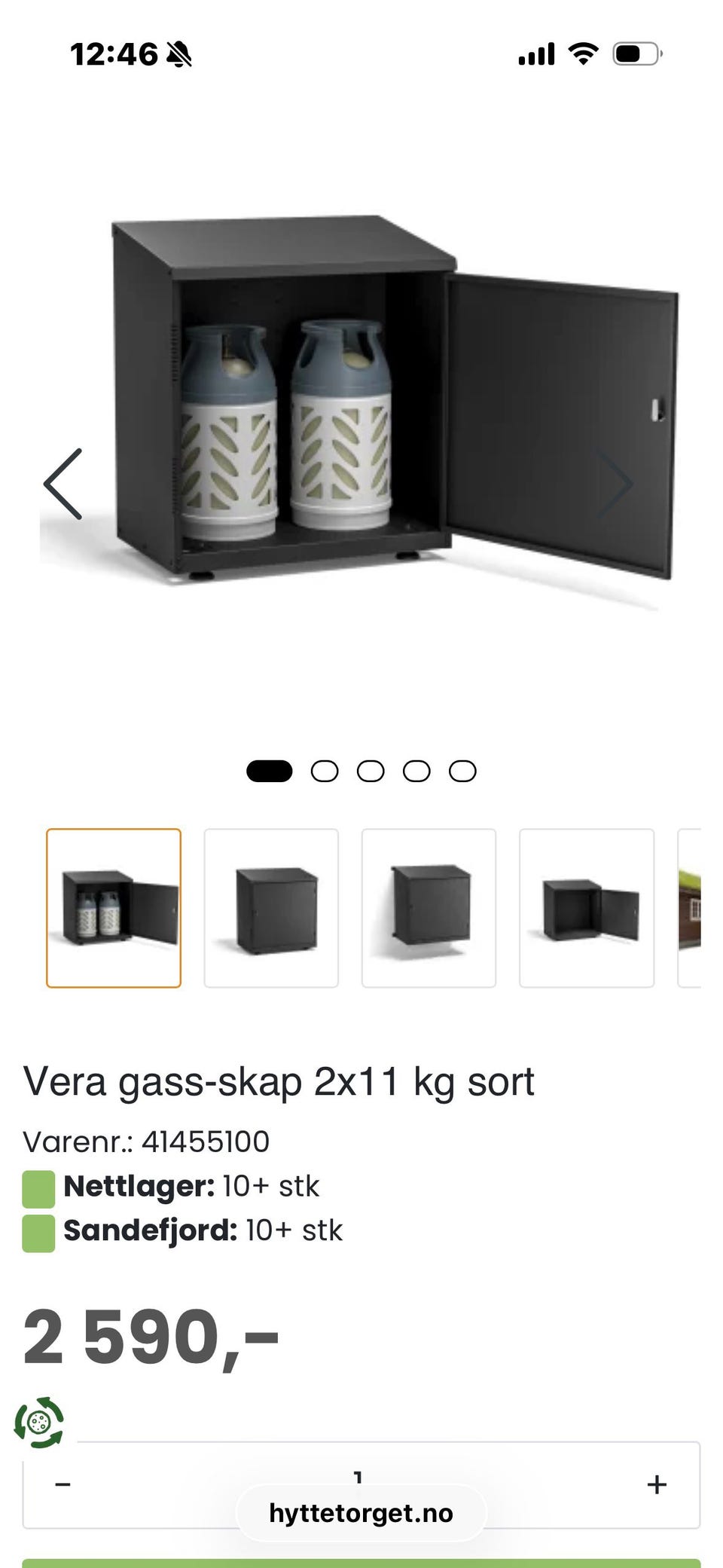Tap the green add-to-cart bar at the bottom
723x1568 pixels.
click(361, 1563)
